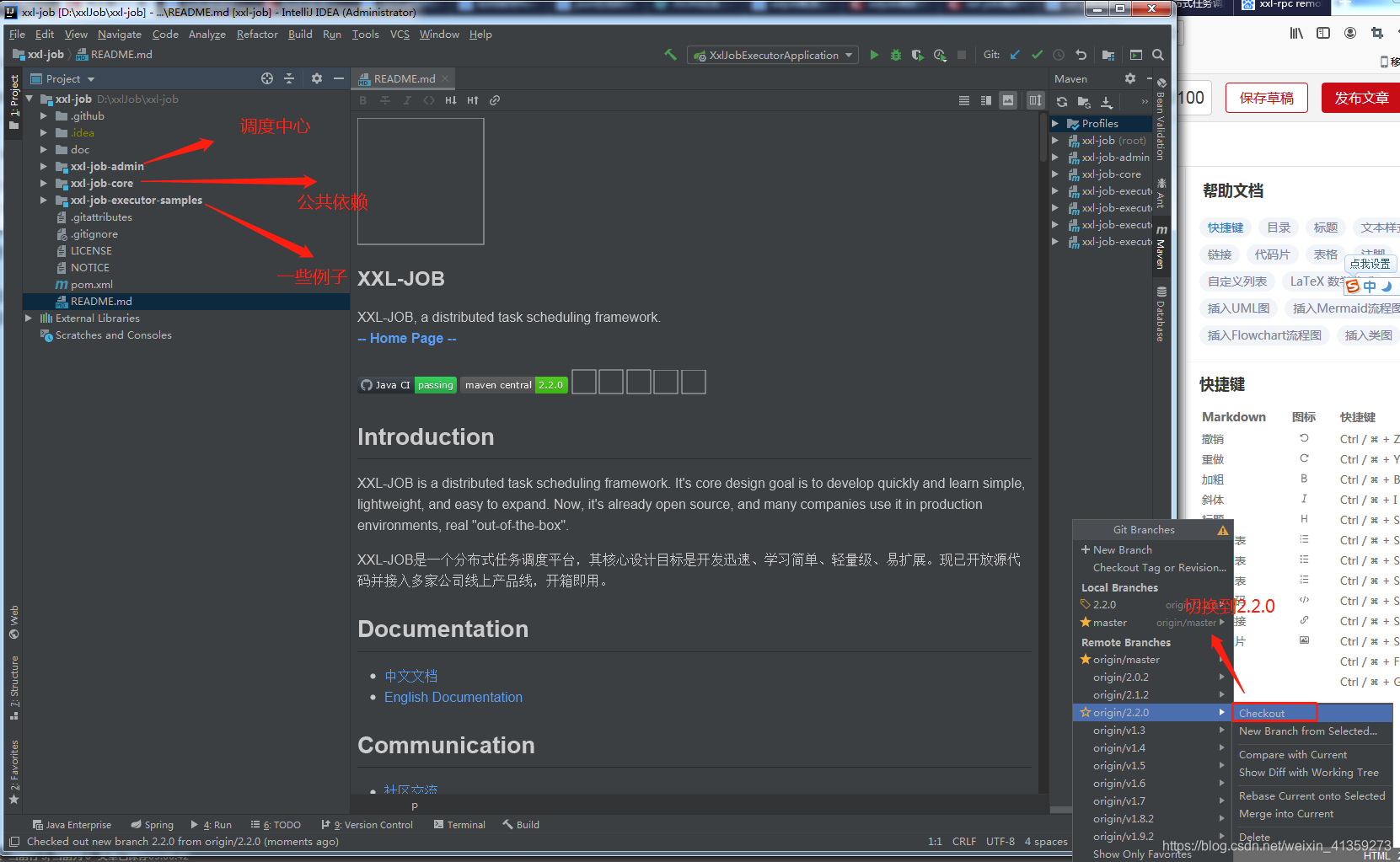Screen dimensions: 1400x862
Task: Click UTF-8 encoding in status bar
Action: (1000, 842)
